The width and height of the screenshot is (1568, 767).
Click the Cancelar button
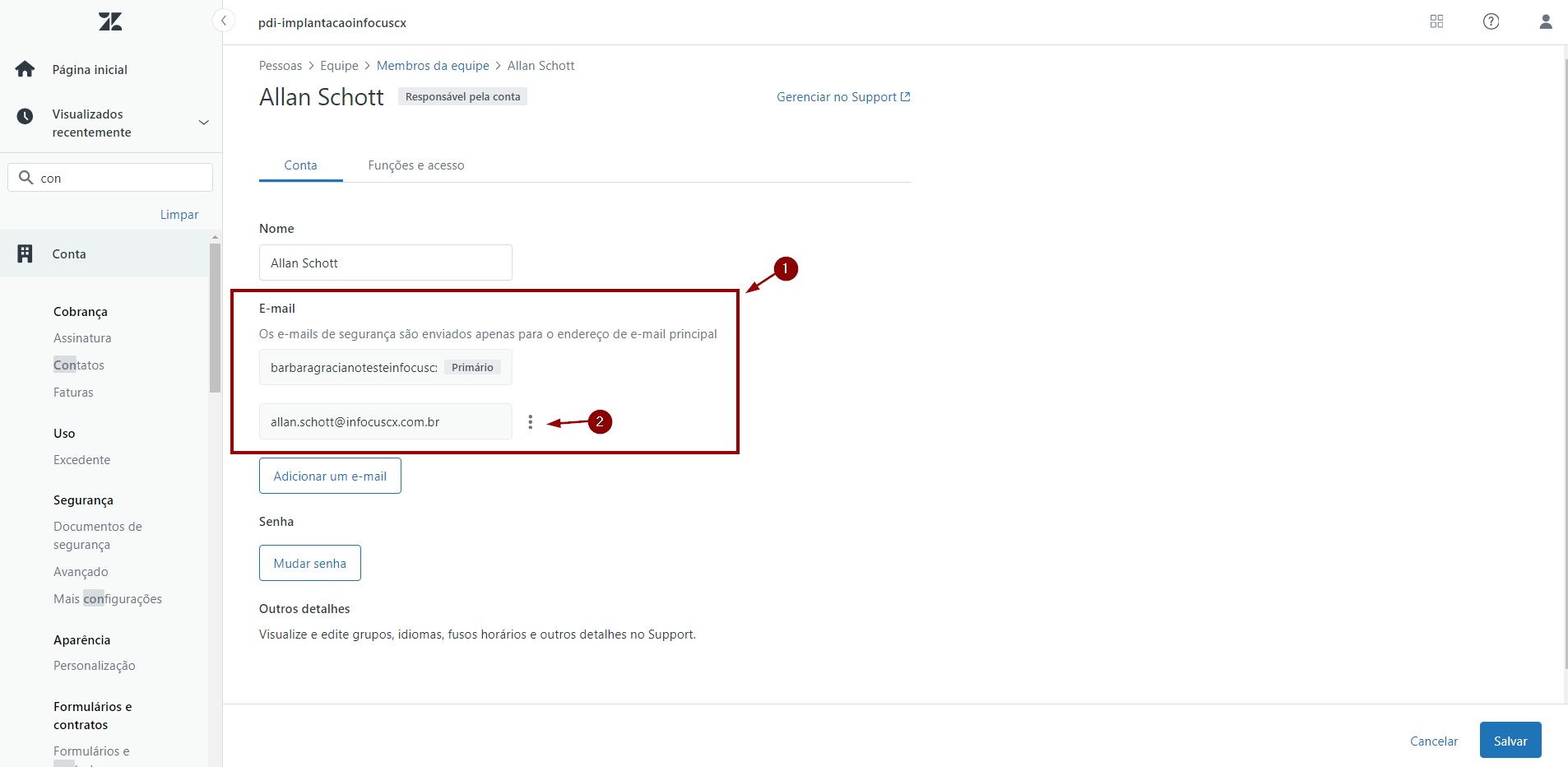pyautogui.click(x=1433, y=741)
